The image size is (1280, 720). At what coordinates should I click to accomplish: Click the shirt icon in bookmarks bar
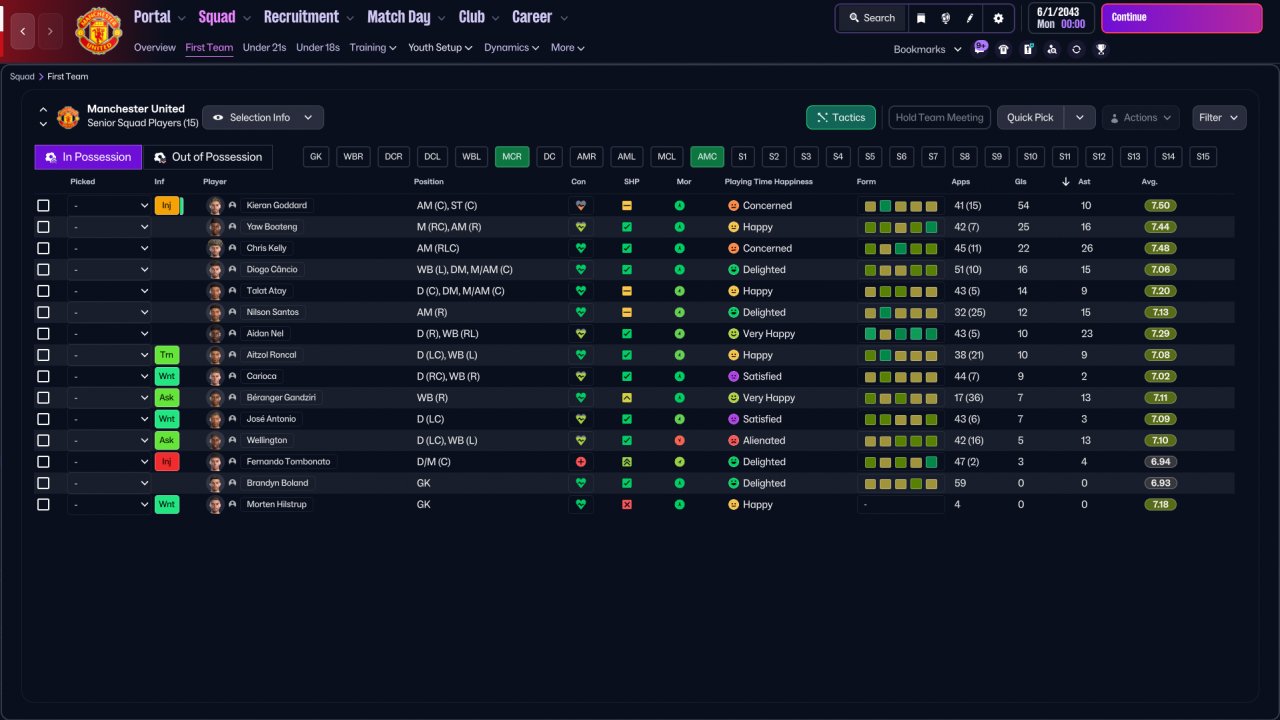tap(1004, 49)
